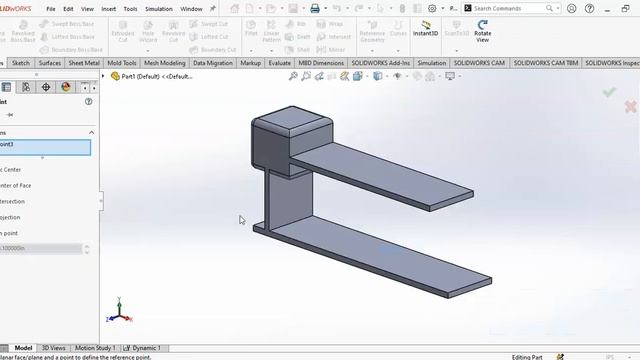Switch to the SOLIDWORKS Add-Ins tab
This screenshot has width=640, height=360.
pos(380,63)
